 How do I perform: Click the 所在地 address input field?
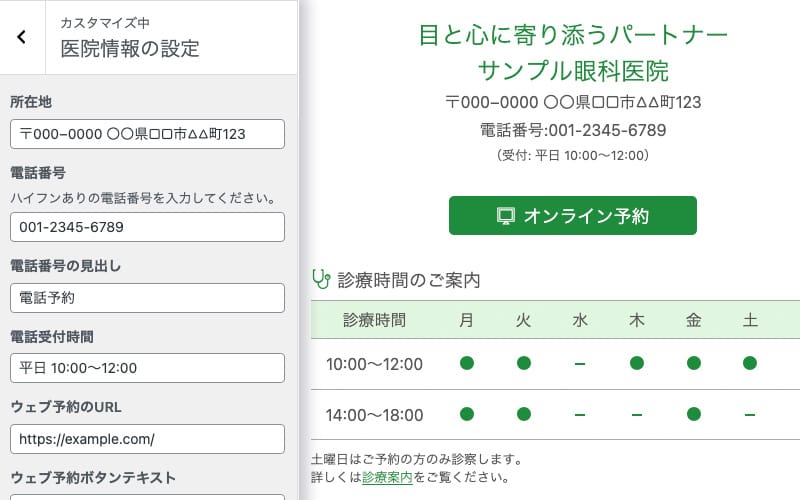[x=147, y=134]
